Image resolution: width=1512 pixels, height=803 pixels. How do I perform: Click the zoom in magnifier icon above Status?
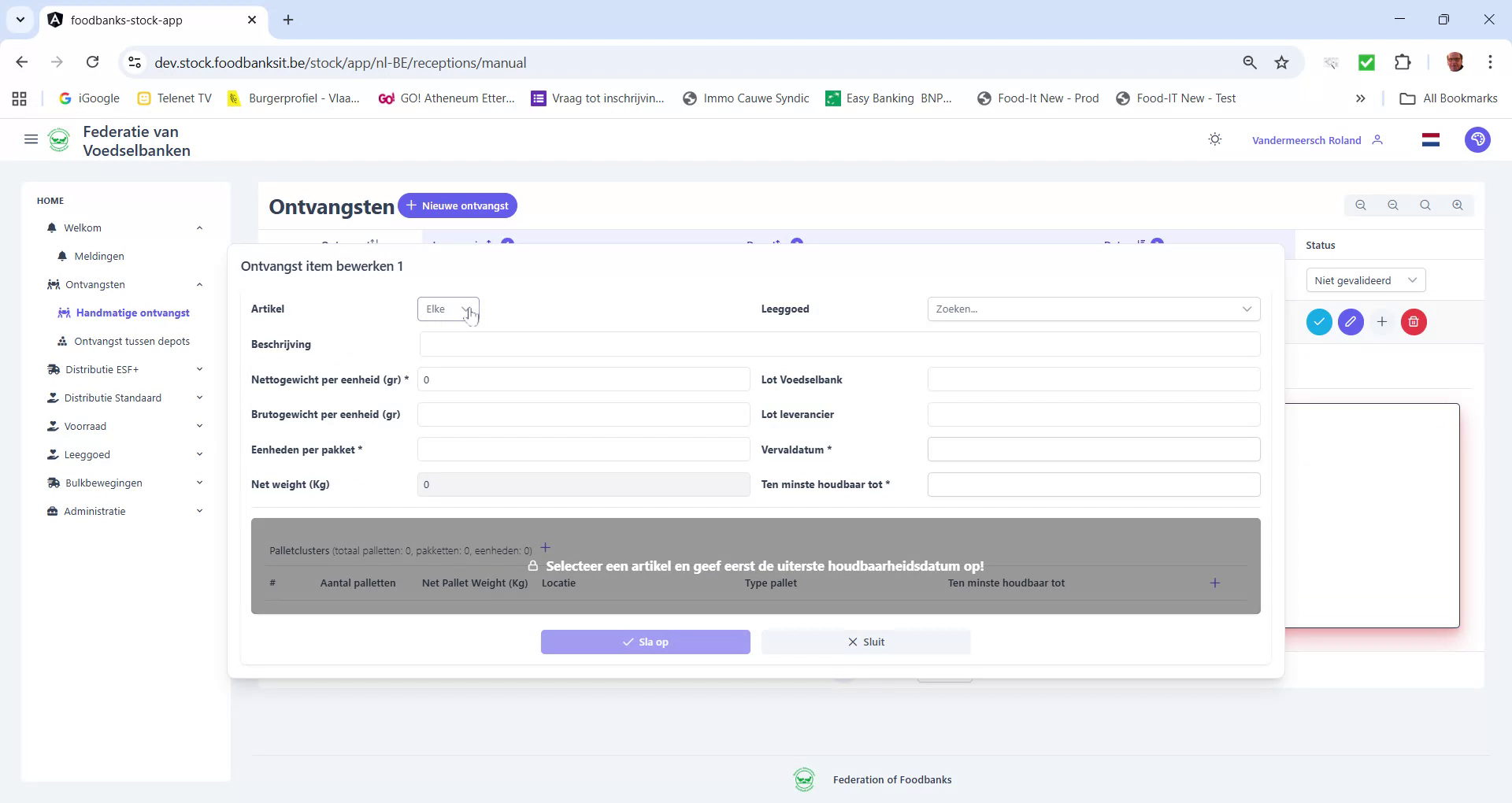point(1457,205)
